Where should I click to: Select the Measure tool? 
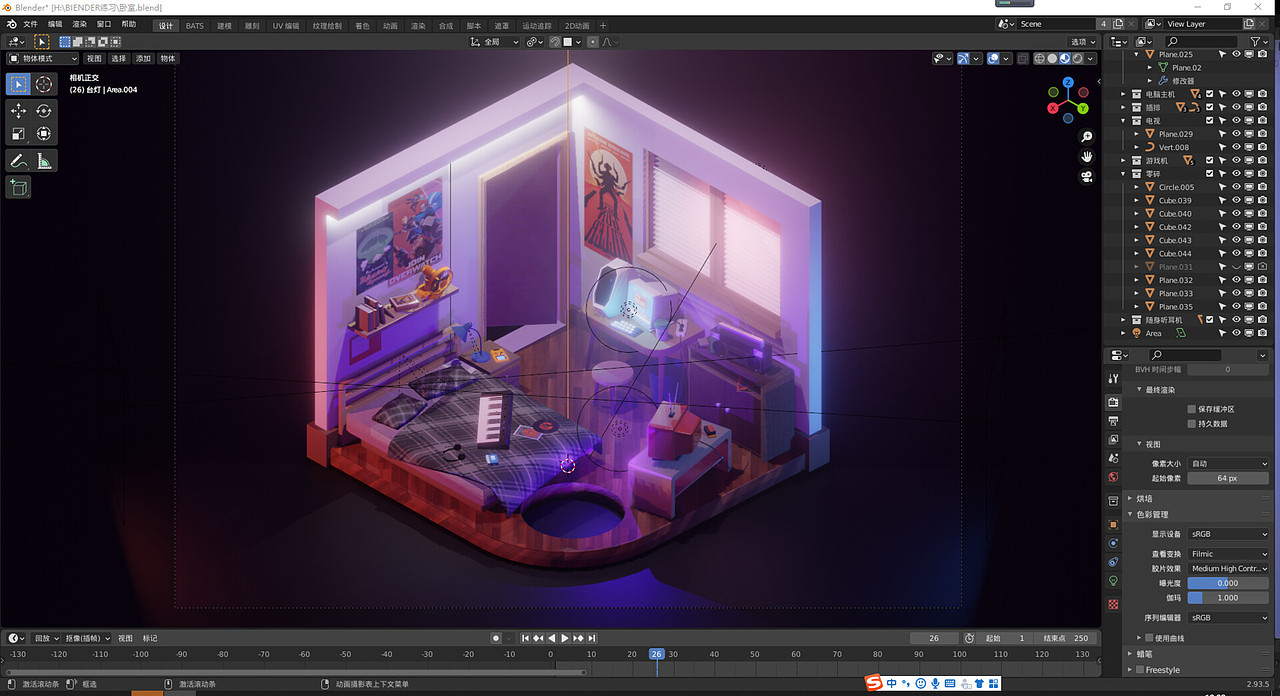click(x=44, y=160)
